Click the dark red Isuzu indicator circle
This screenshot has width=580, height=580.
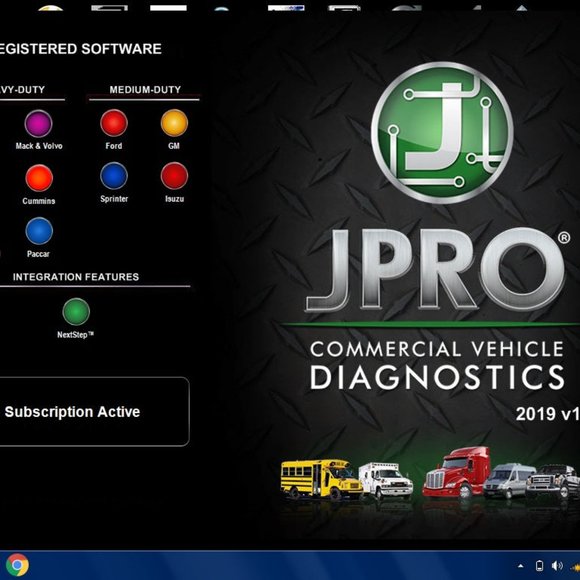174,176
